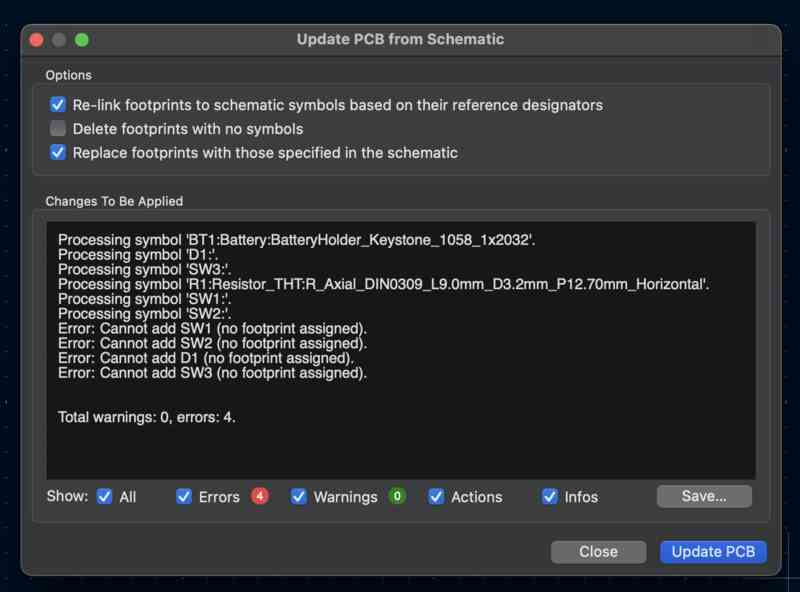Untick the Warnings filter checkbox
Viewport: 800px width, 592px height.
299,497
